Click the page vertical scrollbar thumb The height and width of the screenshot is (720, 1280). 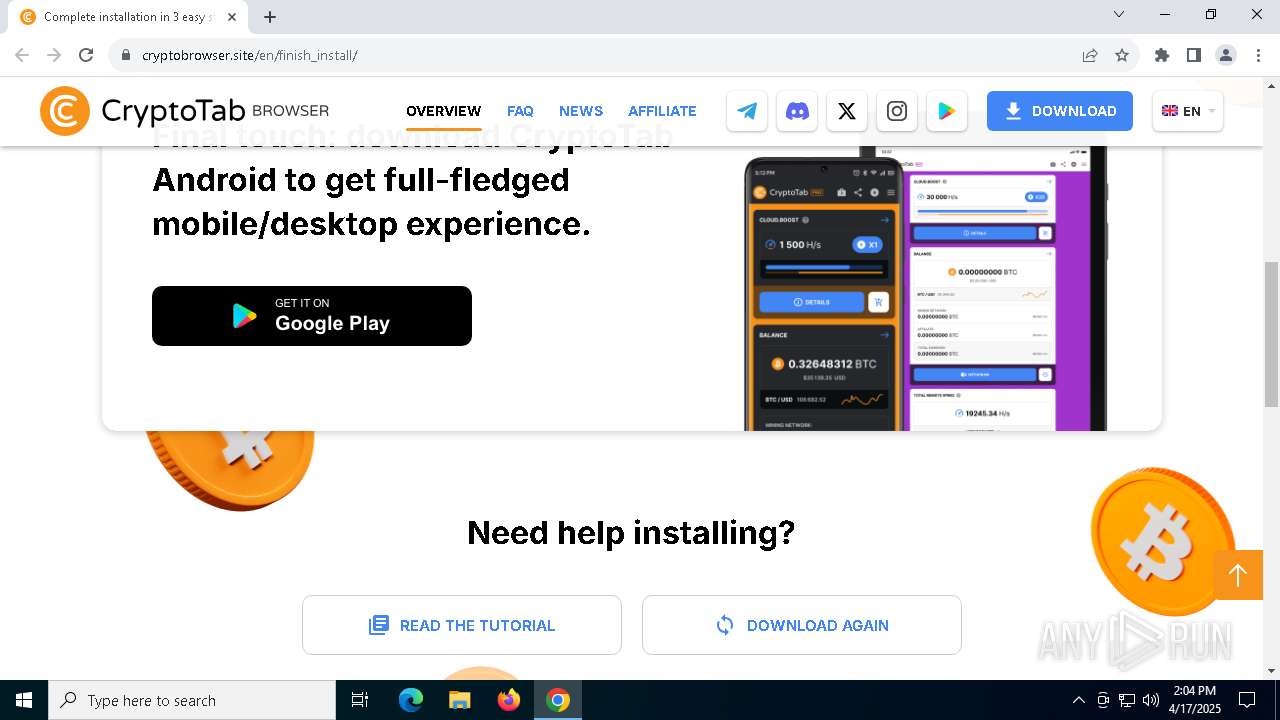click(1271, 334)
